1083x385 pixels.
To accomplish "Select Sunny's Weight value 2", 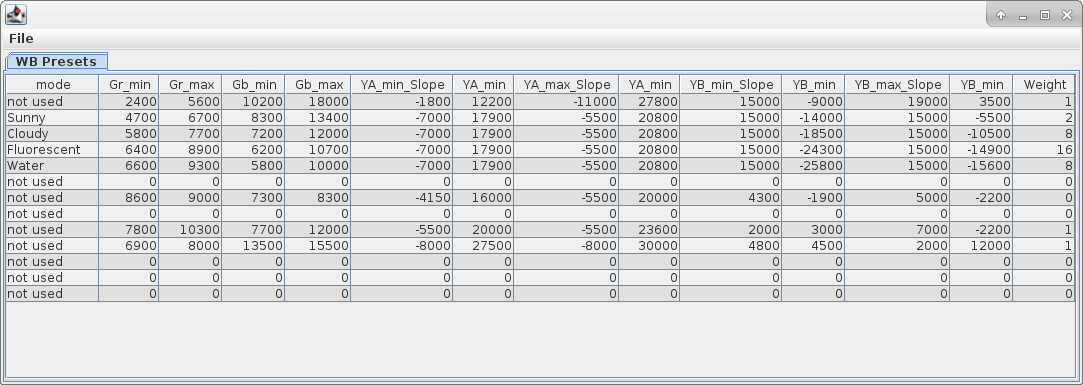I will click(x=1044, y=118).
